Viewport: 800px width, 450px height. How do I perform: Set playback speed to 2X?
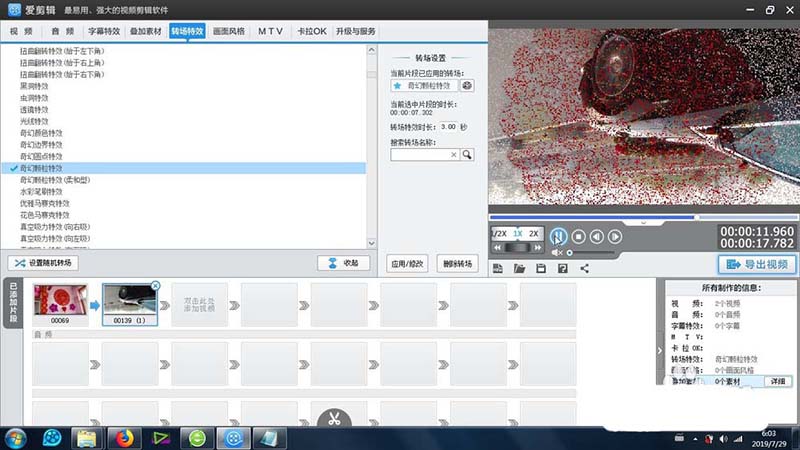pyautogui.click(x=534, y=234)
